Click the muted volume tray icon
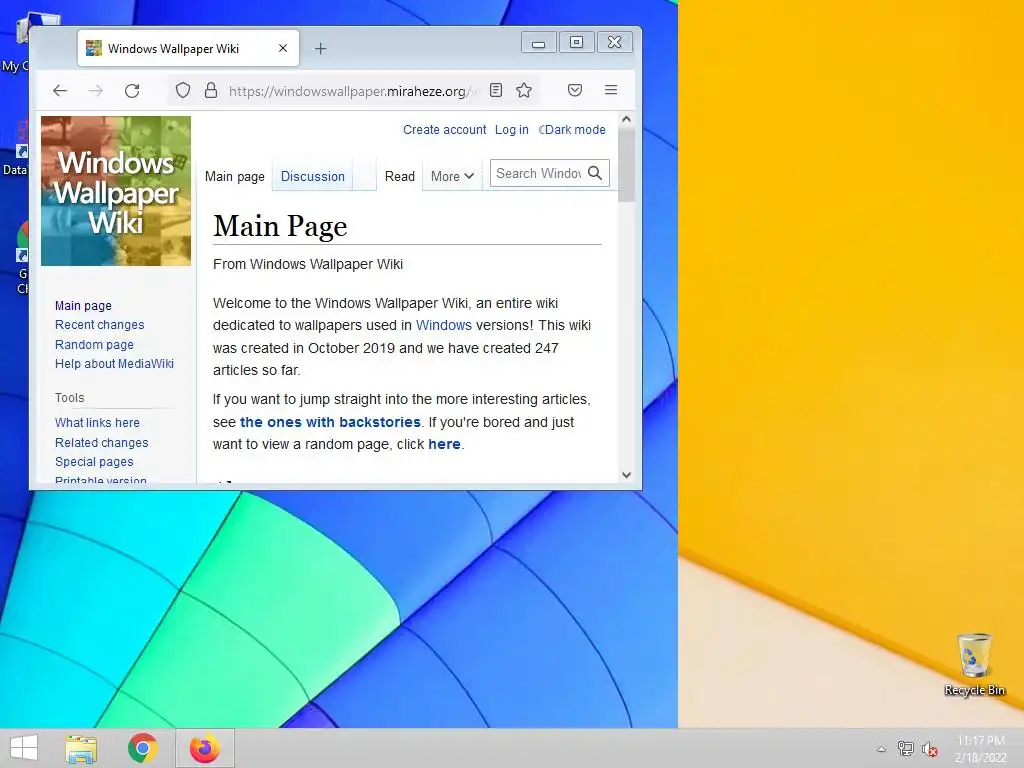This screenshot has width=1024, height=768. (929, 749)
